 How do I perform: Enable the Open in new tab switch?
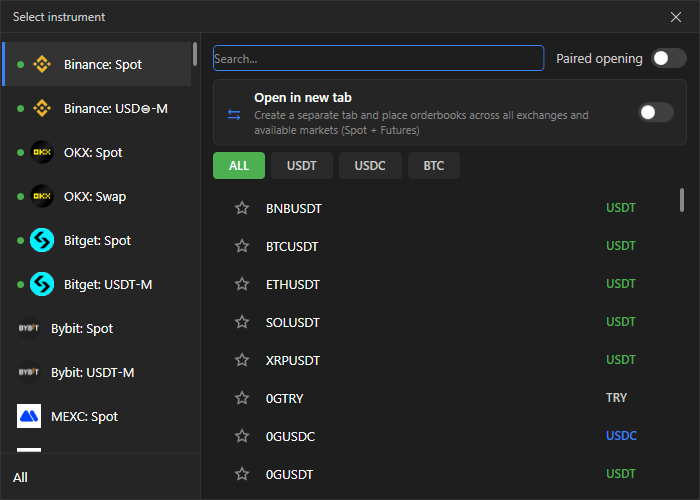click(655, 112)
